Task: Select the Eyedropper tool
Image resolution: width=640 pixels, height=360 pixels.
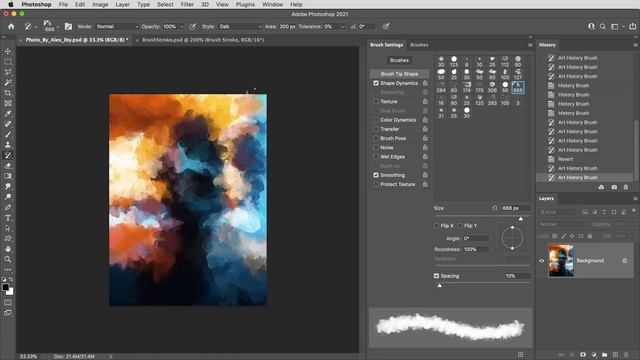Action: (8, 113)
